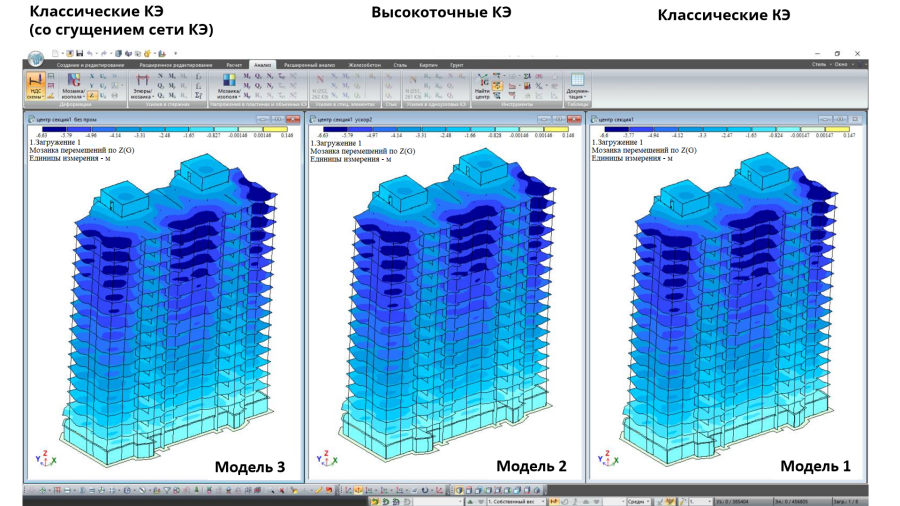900x506 pixels.
Task: Click the Расширенный анализ tab
Action: 304,64
